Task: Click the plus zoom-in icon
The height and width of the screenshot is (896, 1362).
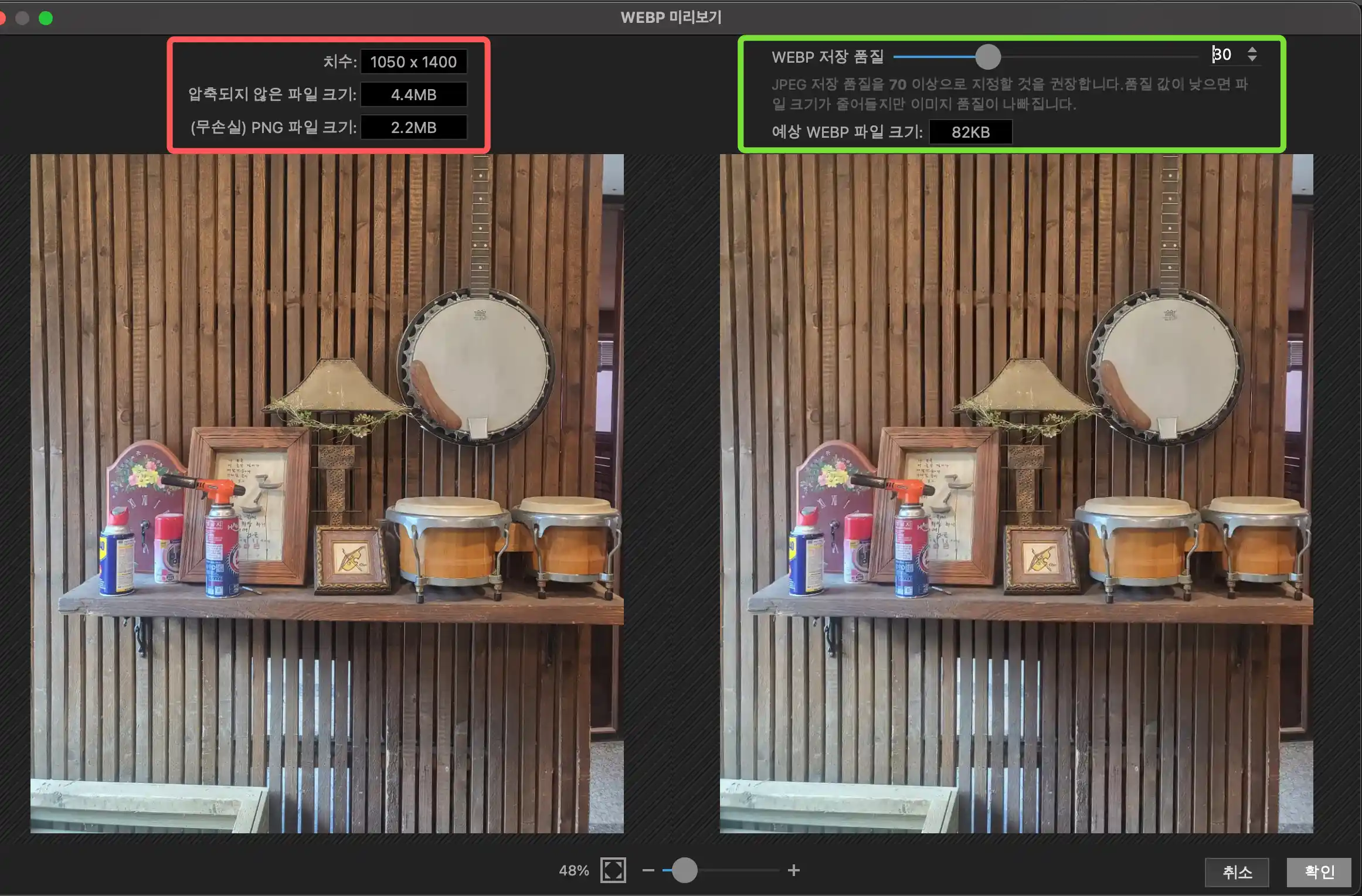Action: coord(793,870)
